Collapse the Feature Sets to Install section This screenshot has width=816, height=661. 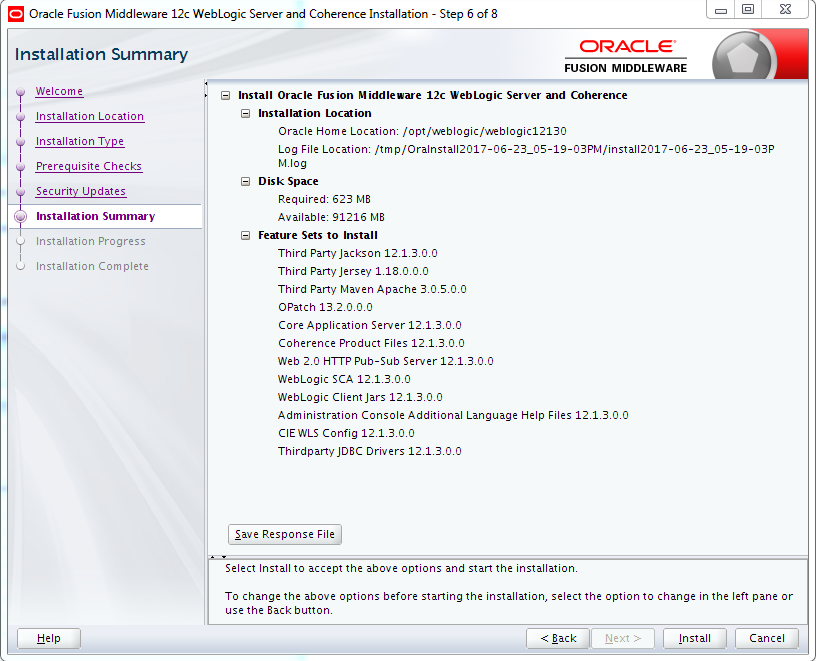(x=246, y=235)
